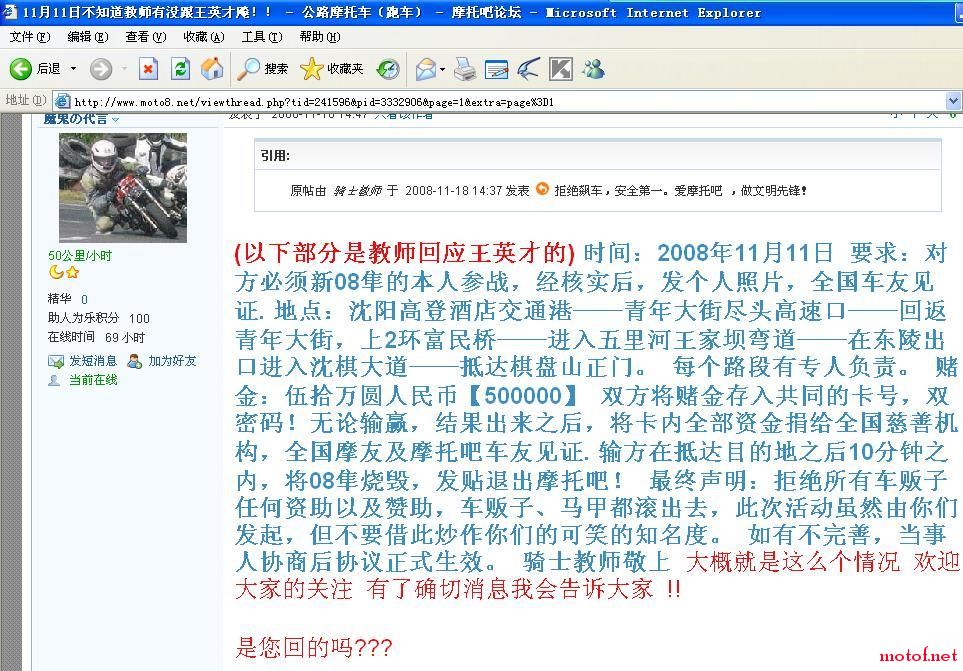Image resolution: width=963 pixels, height=671 pixels.
Task: Click the K toolbar icon
Action: tap(561, 69)
